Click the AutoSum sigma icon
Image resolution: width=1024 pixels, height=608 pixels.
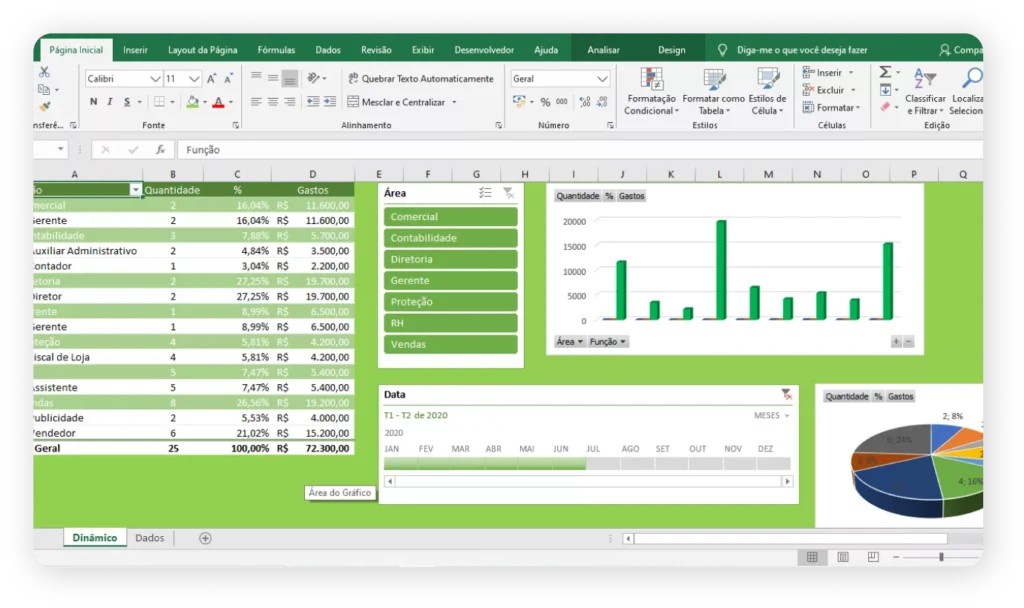point(885,73)
